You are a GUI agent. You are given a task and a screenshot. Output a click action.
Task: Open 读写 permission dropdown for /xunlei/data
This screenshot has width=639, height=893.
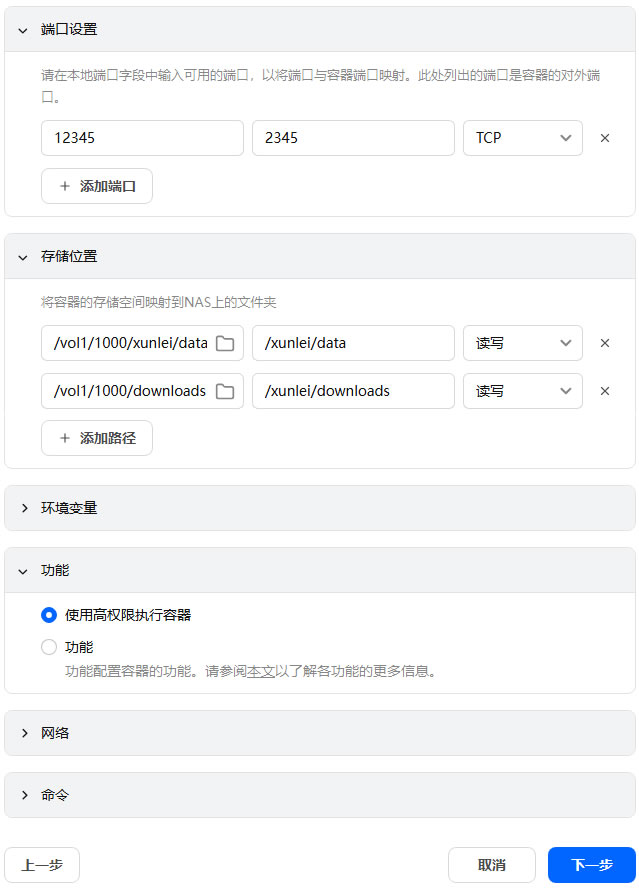click(522, 343)
